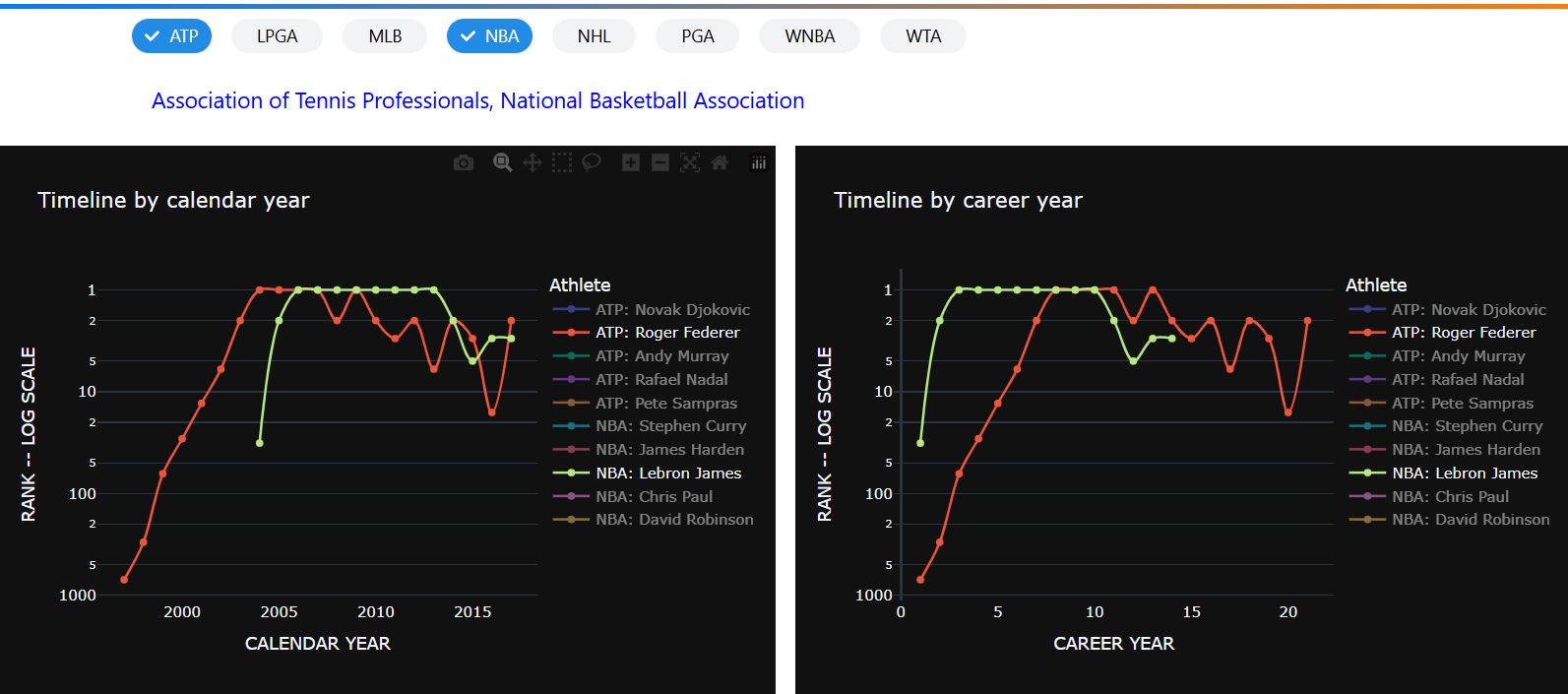Screen dimensions: 1568x694
Task: Enable the WTA league chip
Action: pos(923,36)
